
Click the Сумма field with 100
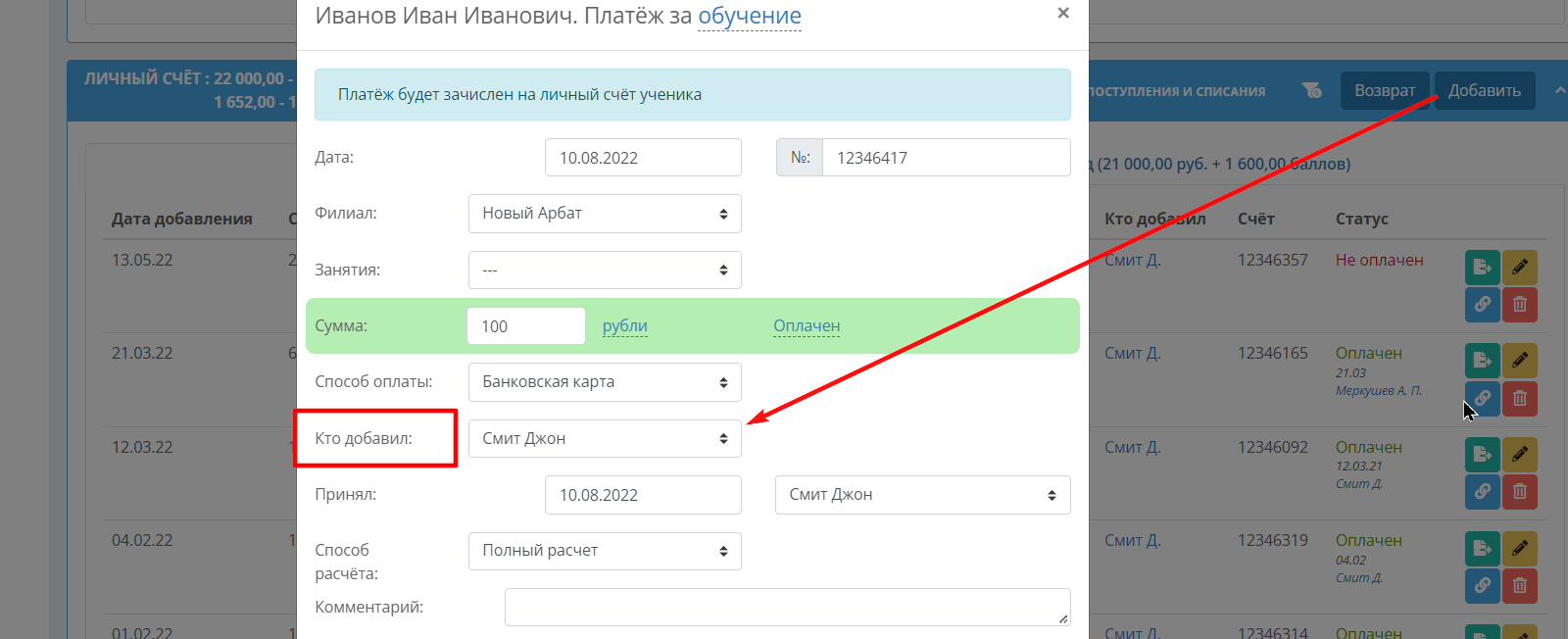[x=526, y=326]
